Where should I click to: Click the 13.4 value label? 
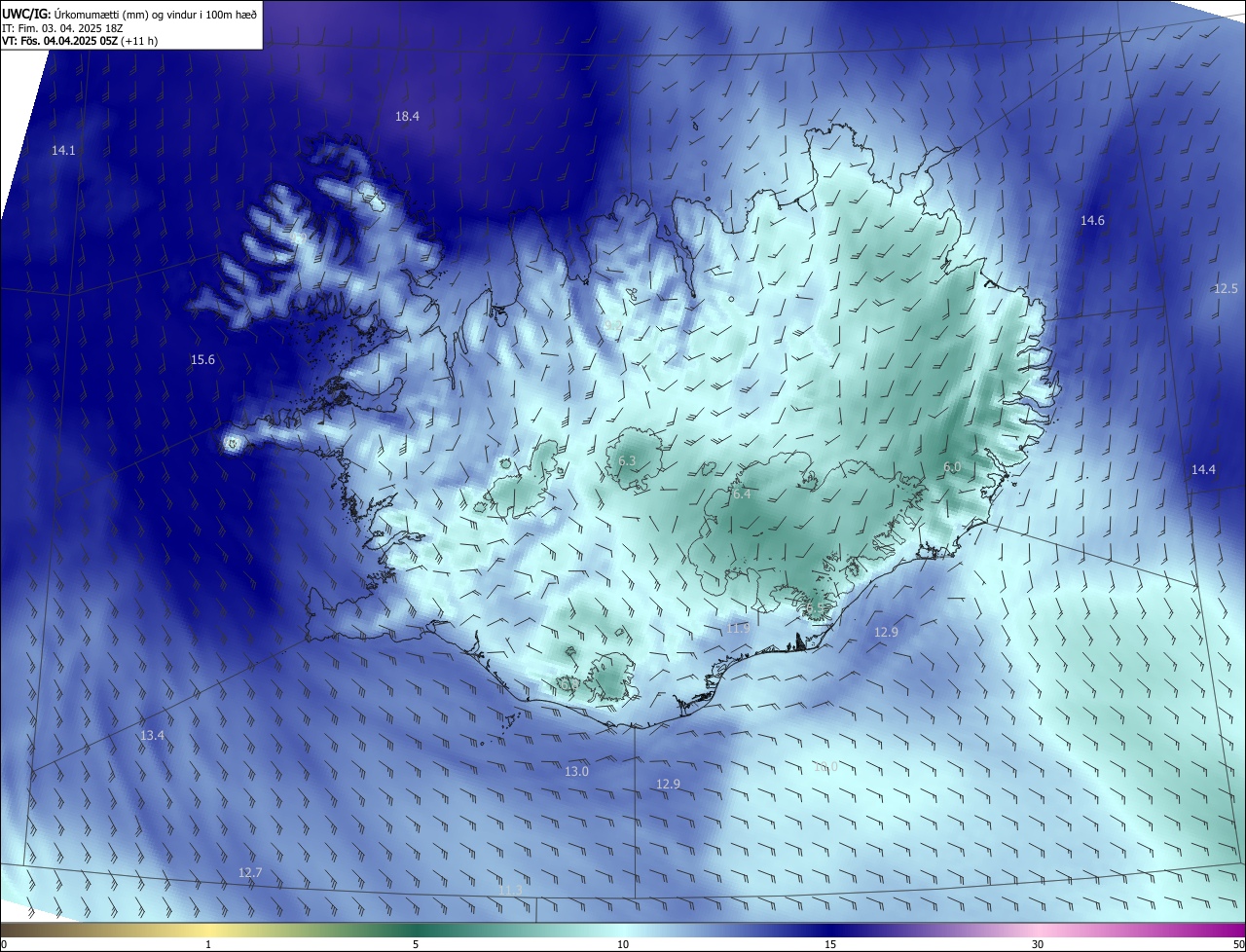pos(152,736)
